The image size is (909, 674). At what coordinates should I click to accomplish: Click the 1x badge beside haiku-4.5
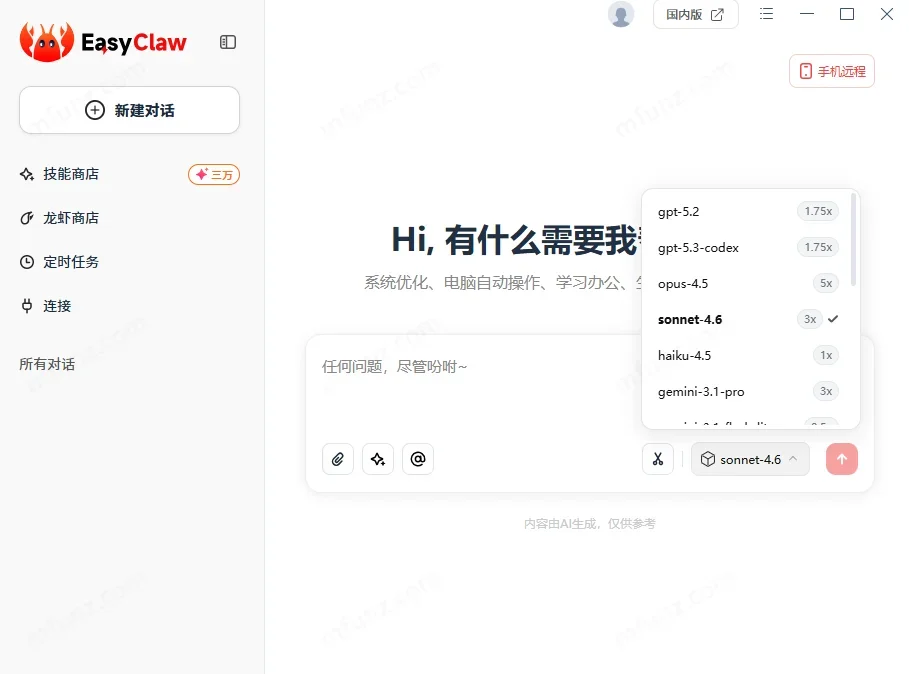(x=826, y=355)
